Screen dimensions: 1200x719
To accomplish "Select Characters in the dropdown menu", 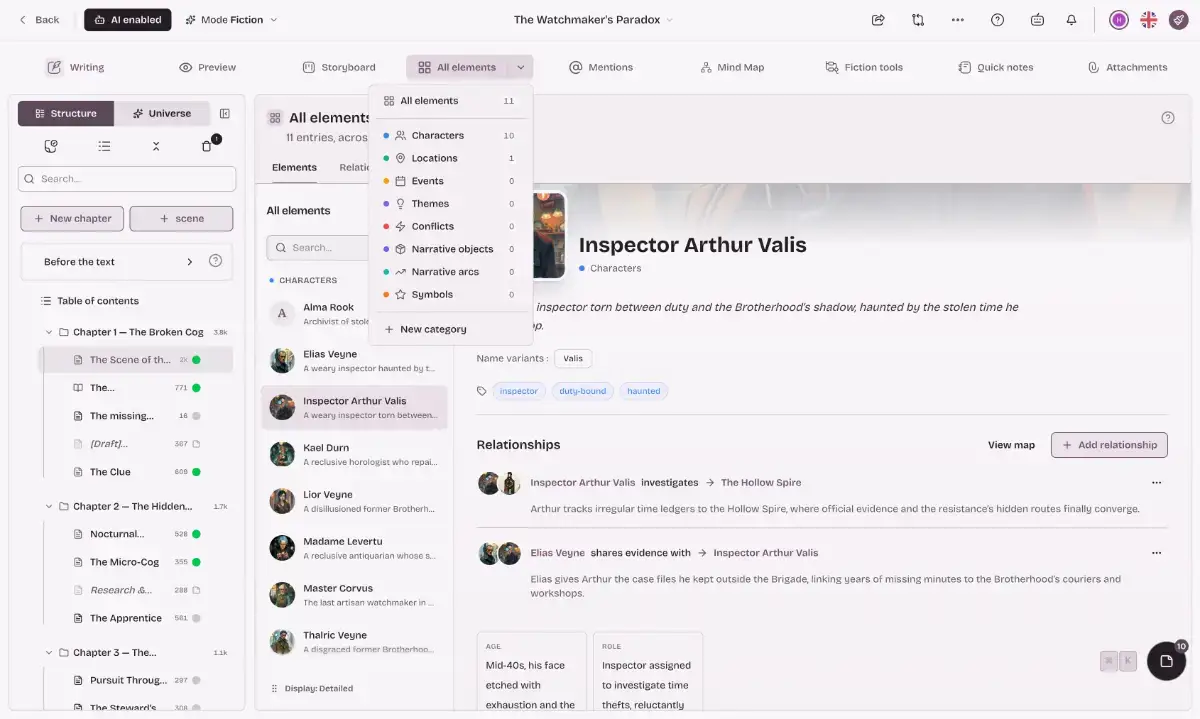I will [x=450, y=135].
